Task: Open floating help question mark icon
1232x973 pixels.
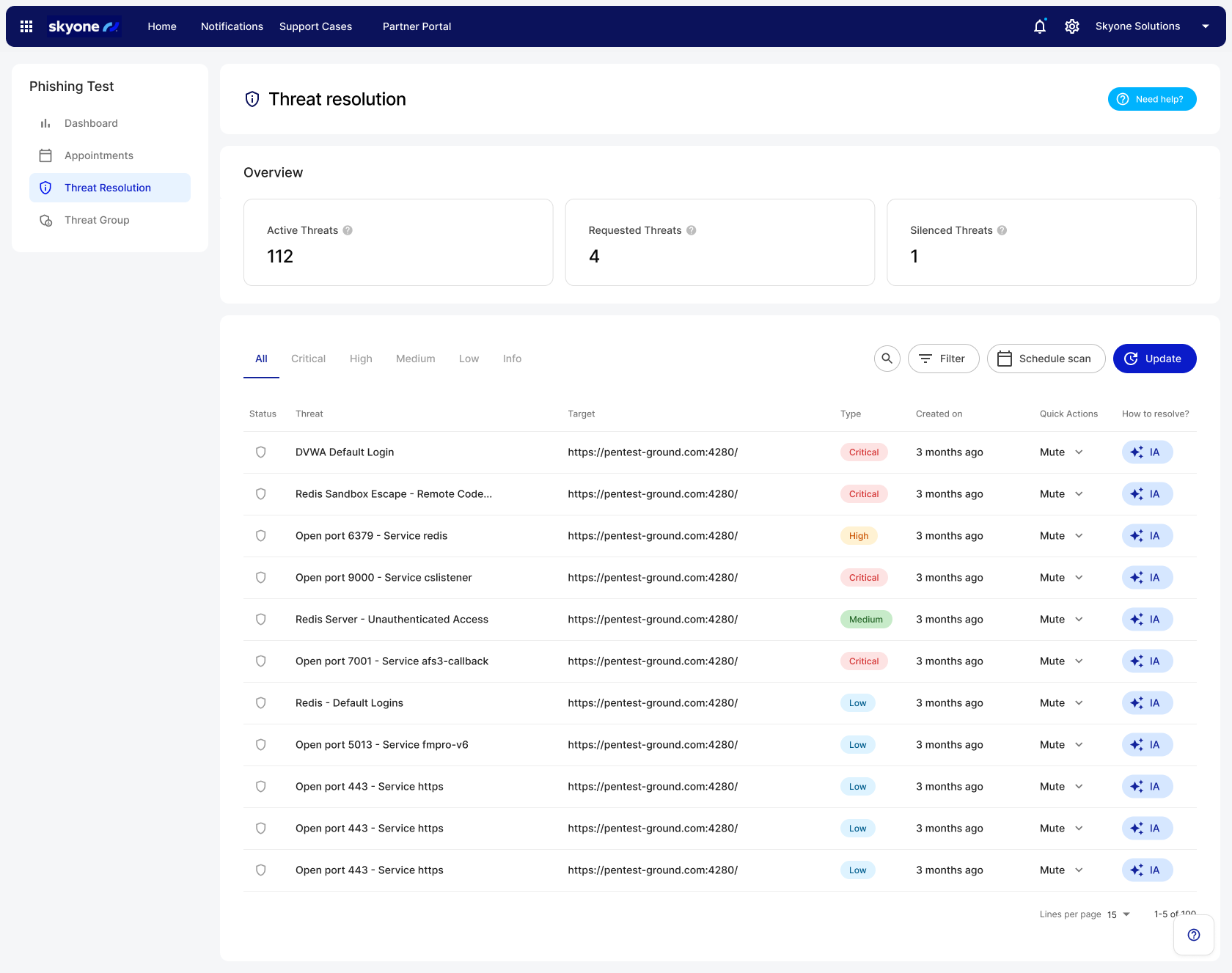Action: (x=1193, y=935)
